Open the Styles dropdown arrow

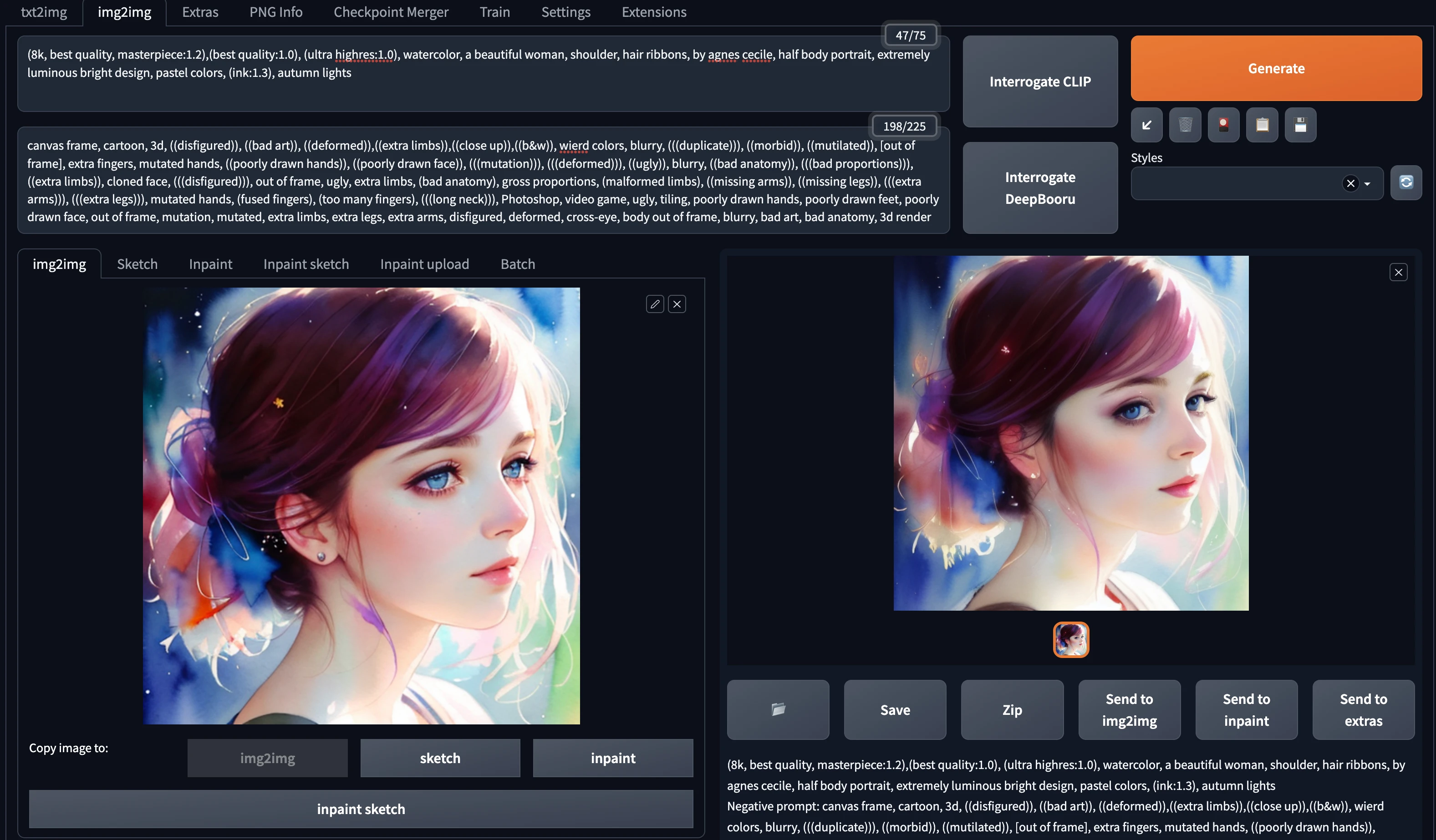tap(1367, 183)
